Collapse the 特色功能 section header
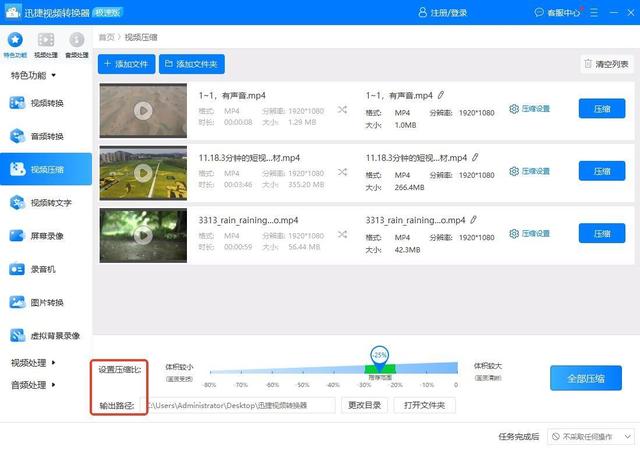Viewport: 640px width, 450px height. (33, 76)
